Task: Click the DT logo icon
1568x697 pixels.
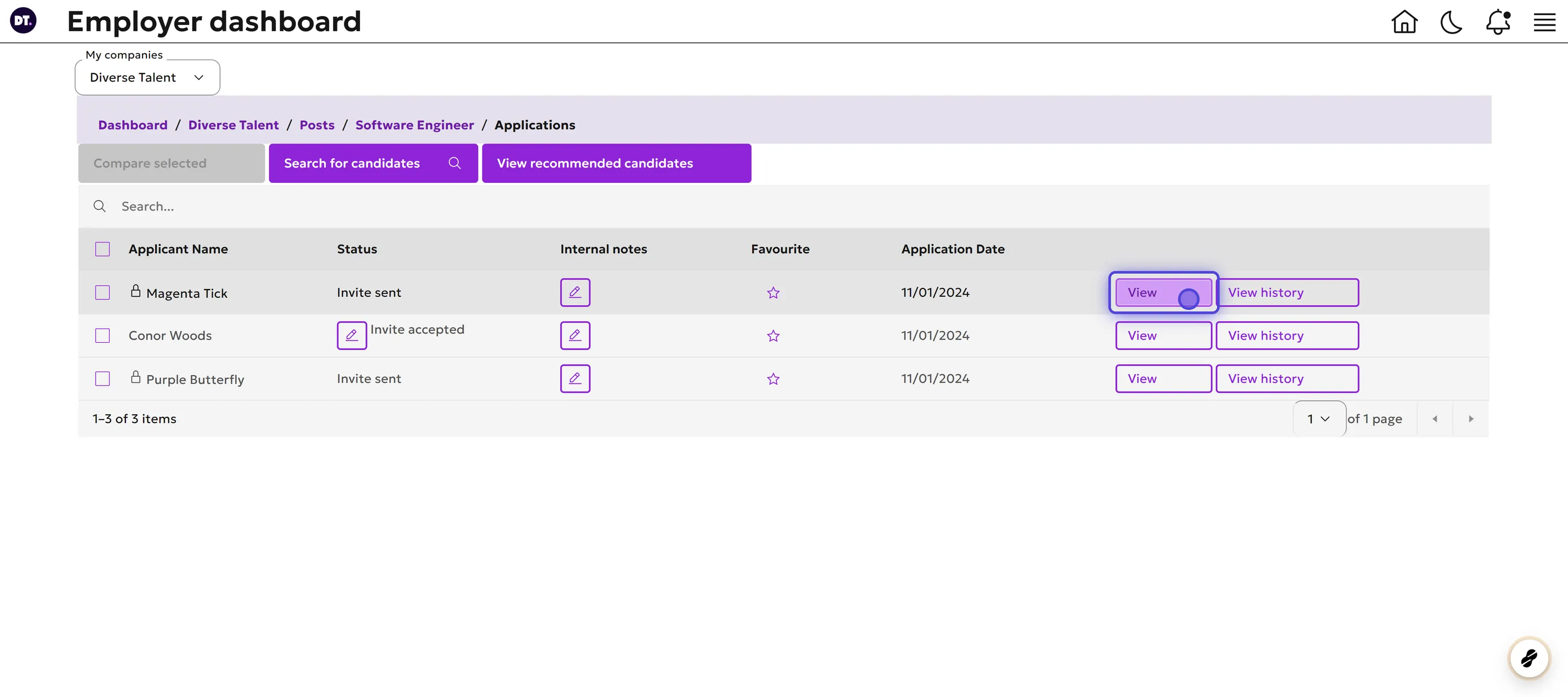Action: coord(23,21)
